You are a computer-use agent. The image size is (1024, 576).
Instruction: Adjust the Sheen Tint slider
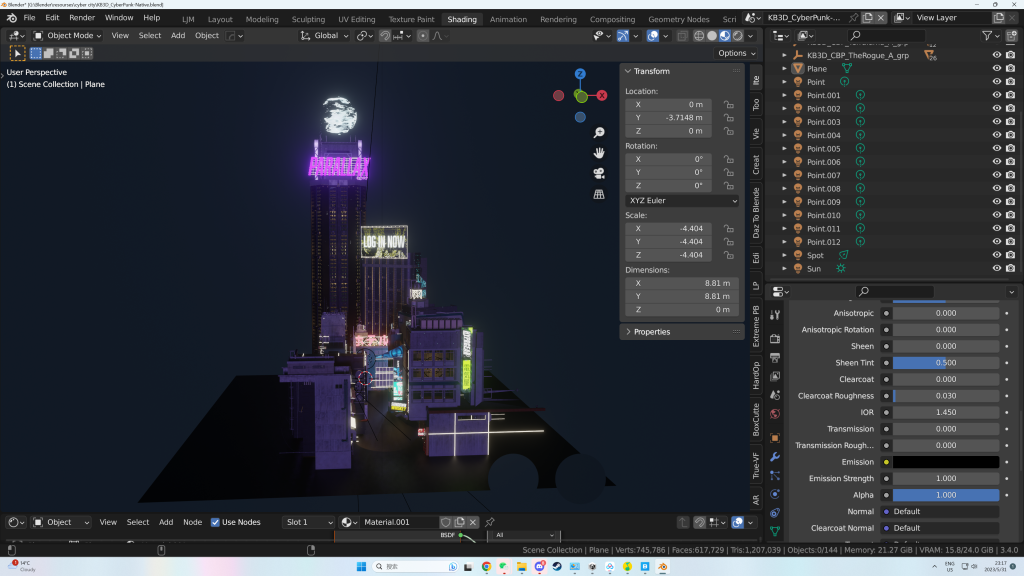(x=946, y=362)
